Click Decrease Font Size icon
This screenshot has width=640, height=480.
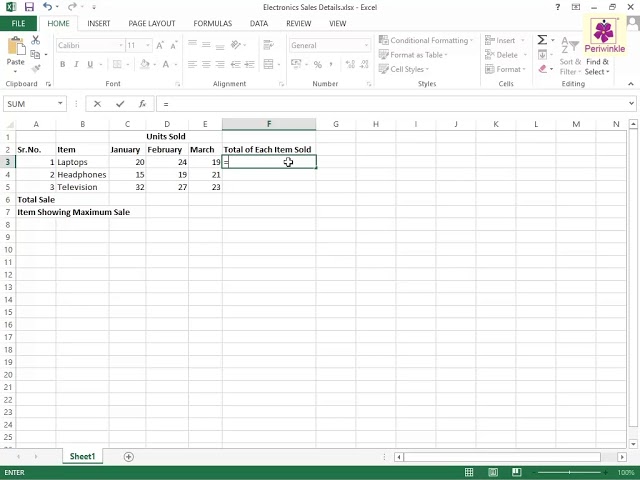[x=174, y=45]
